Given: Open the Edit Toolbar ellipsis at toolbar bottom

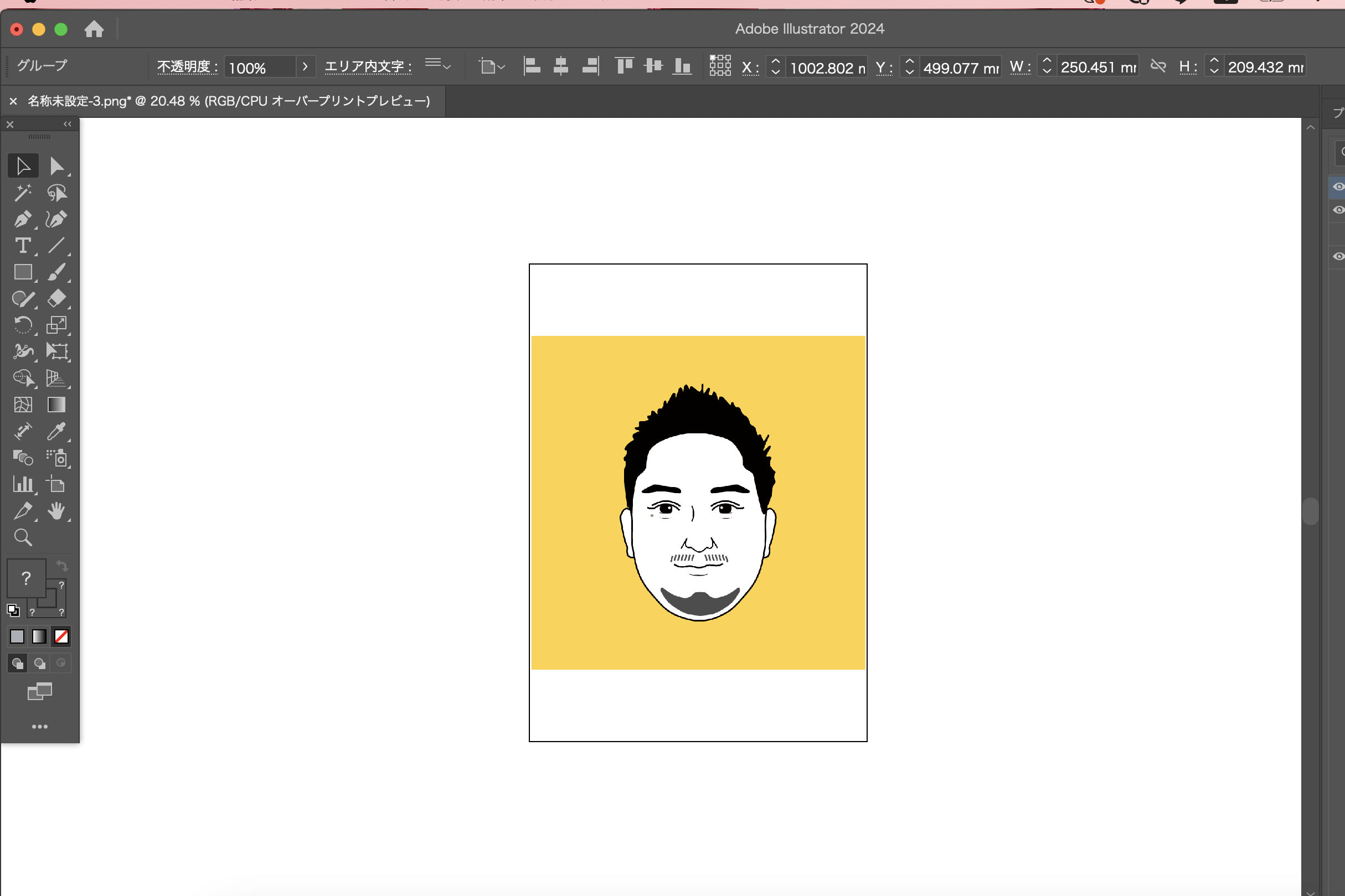Looking at the screenshot, I should pos(39,726).
